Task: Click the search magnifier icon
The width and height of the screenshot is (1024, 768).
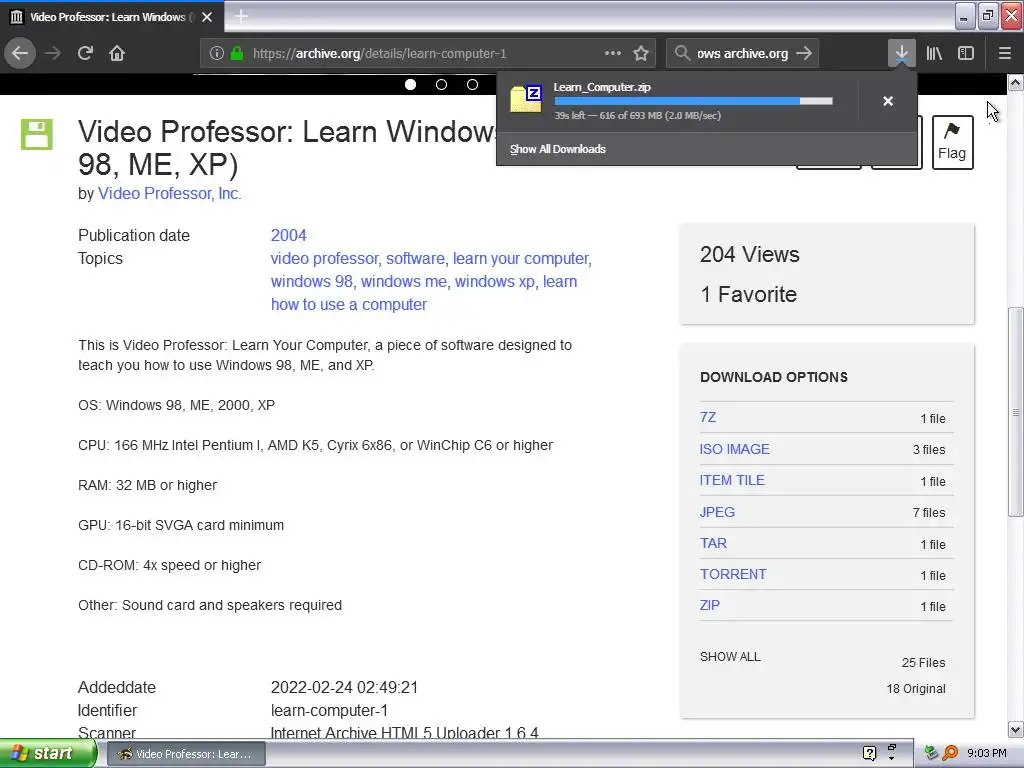Action: coord(682,53)
